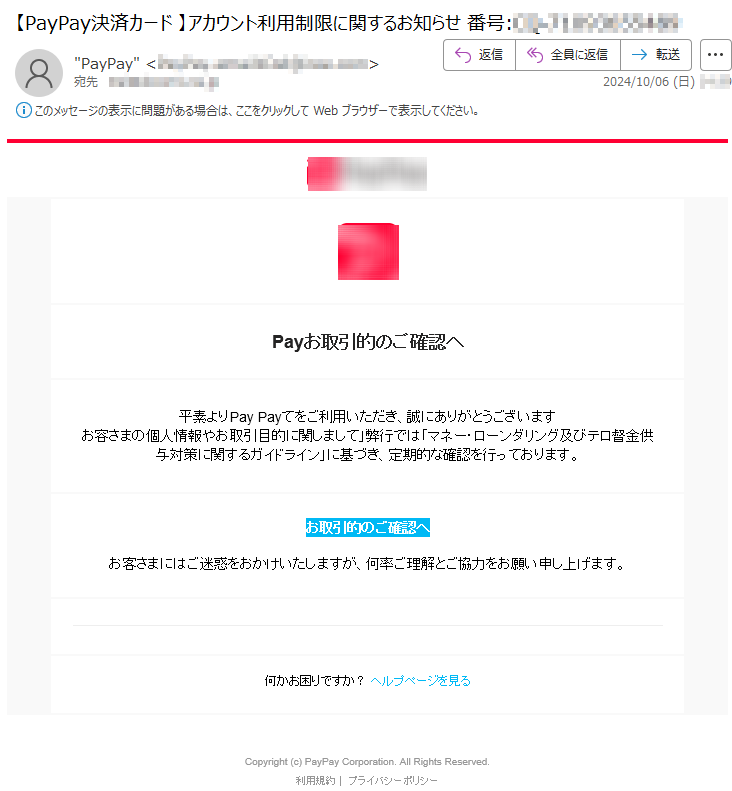Click the reply arrow icon

pyautogui.click(x=463, y=54)
